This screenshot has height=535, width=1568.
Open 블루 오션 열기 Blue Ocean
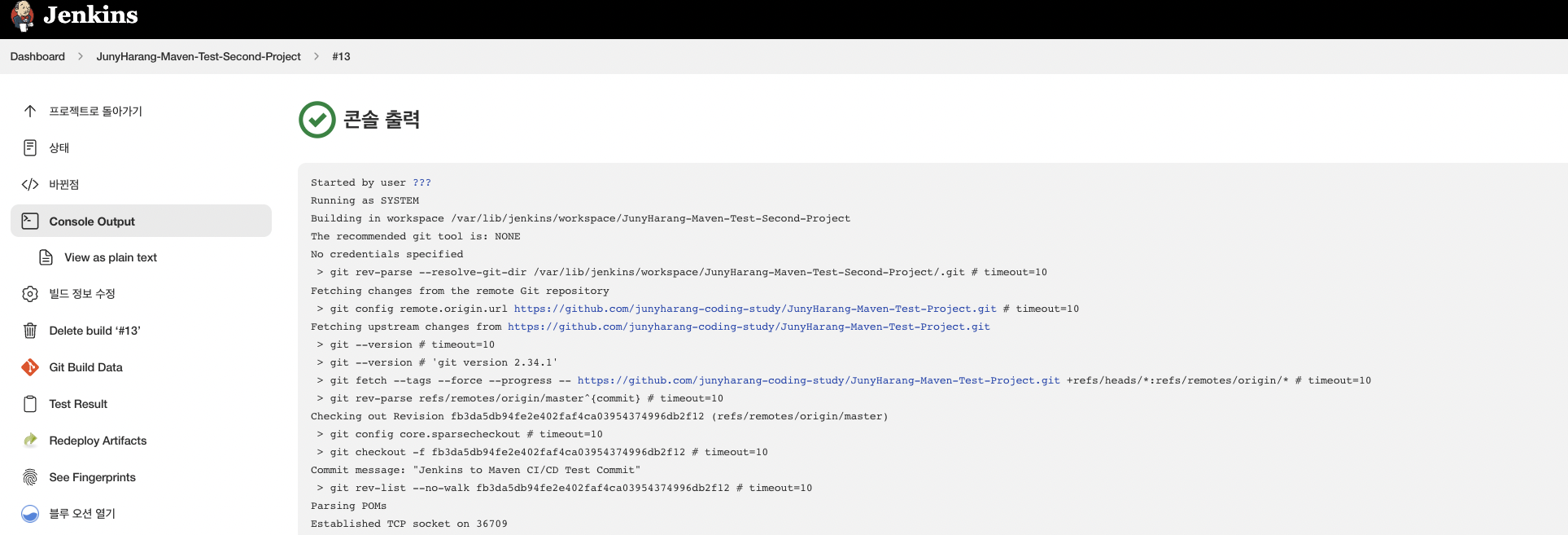click(82, 514)
